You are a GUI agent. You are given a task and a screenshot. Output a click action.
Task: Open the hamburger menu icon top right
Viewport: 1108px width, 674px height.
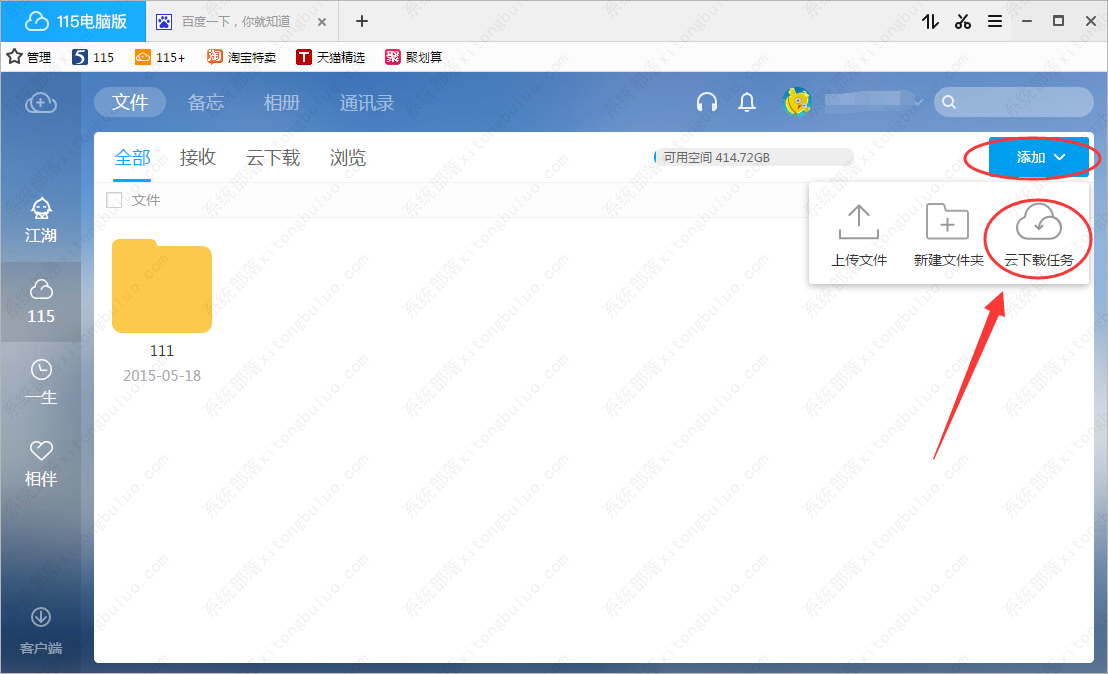click(996, 20)
